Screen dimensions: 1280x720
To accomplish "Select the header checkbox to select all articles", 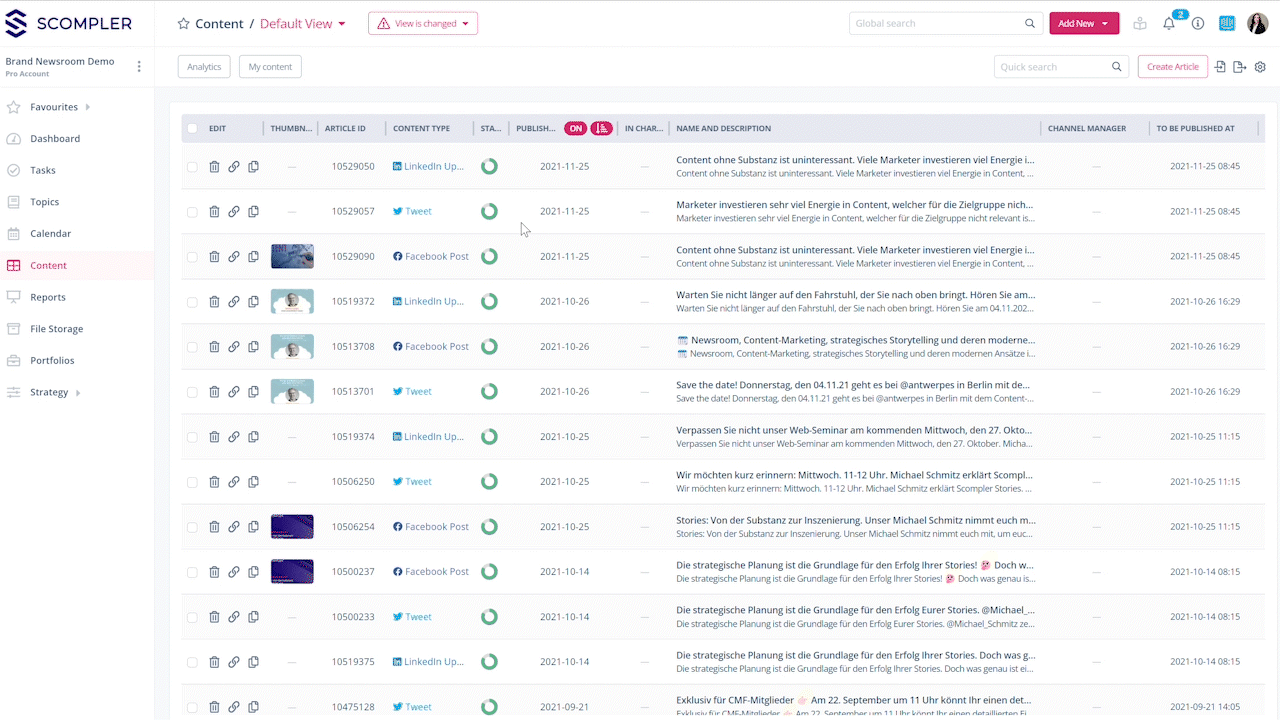I will (192, 128).
